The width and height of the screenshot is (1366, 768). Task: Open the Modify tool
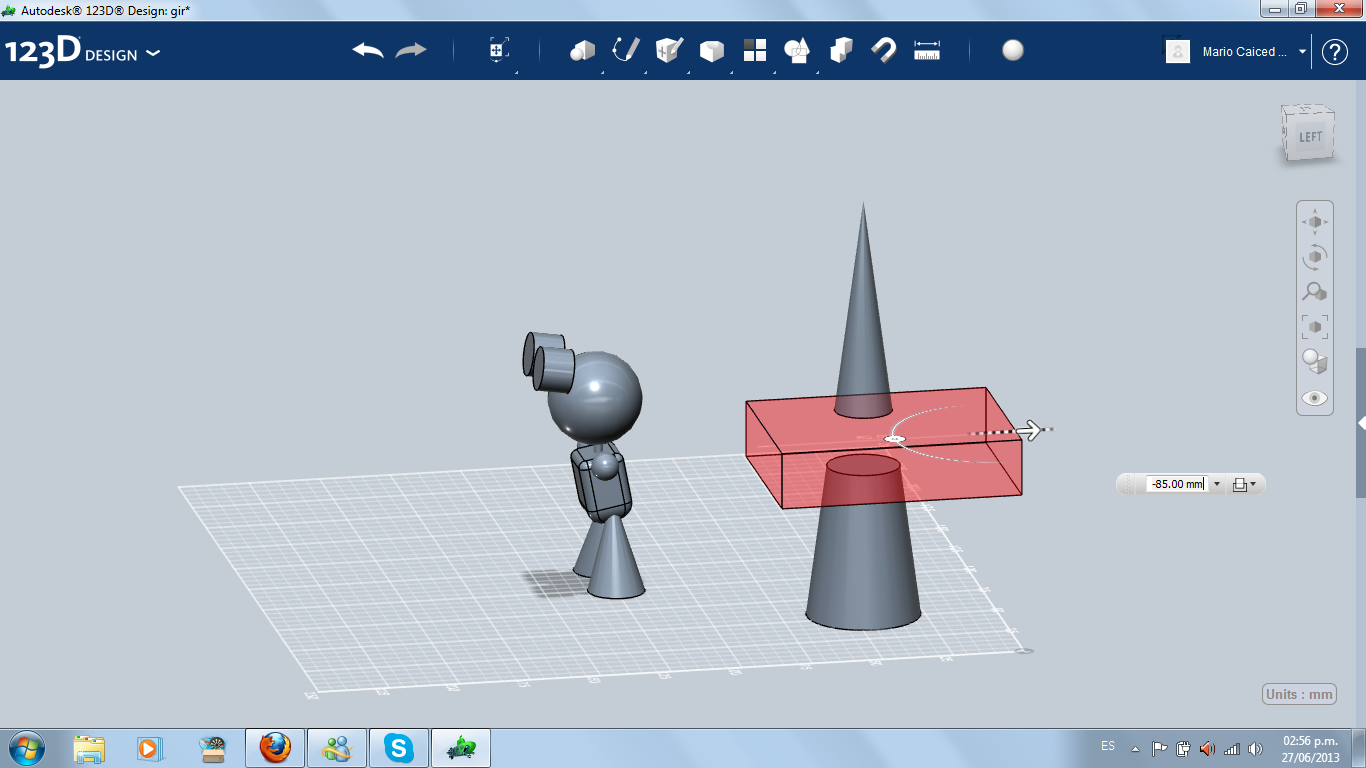pos(712,50)
